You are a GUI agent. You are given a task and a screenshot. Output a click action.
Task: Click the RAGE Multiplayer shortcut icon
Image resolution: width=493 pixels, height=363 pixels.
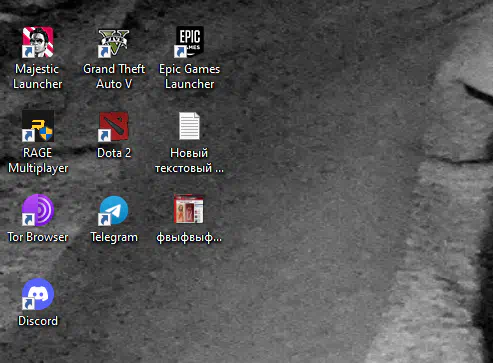[x=38, y=126]
